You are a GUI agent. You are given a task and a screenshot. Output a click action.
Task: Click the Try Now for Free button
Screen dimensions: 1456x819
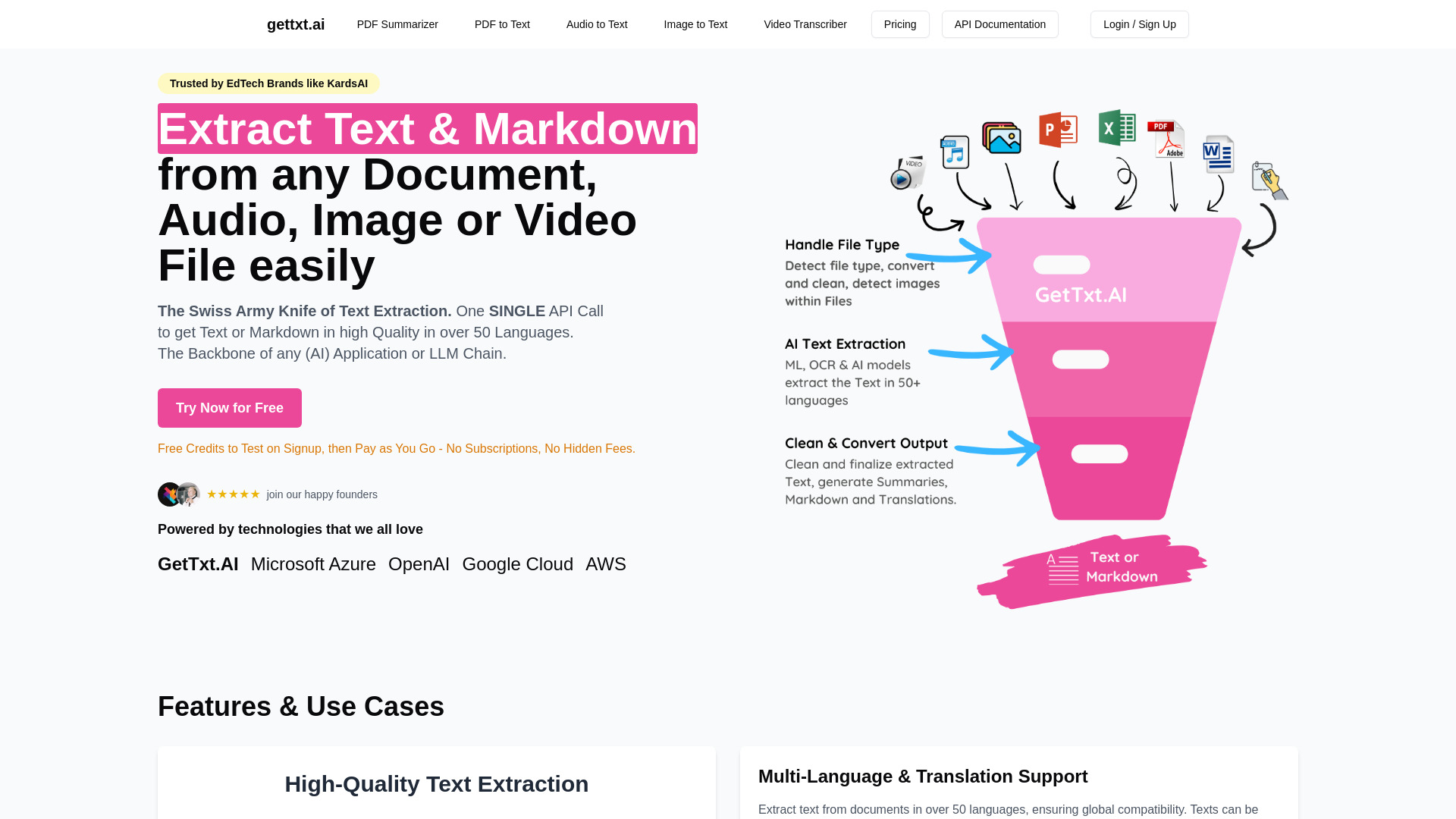229,408
